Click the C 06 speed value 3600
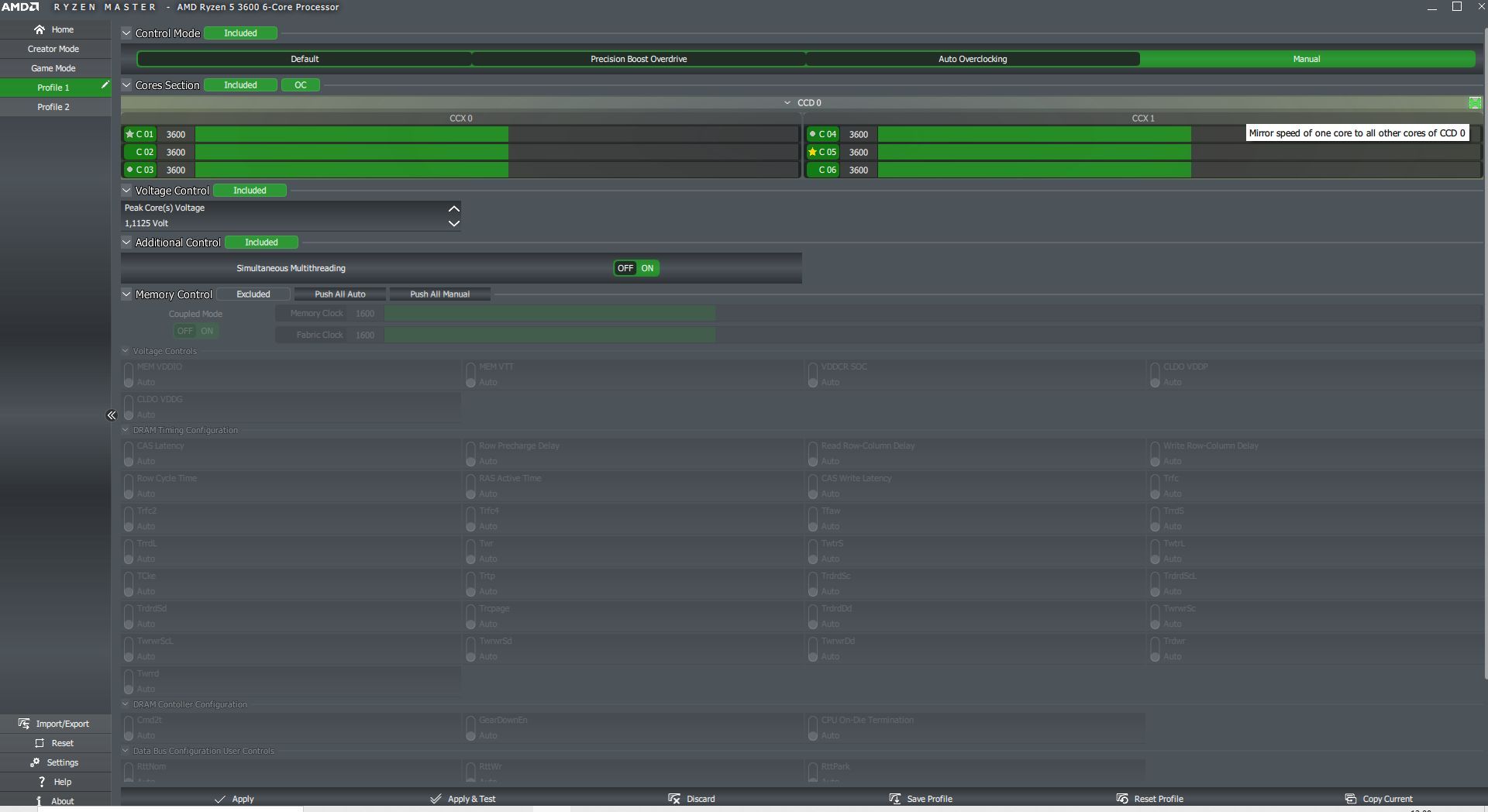 click(859, 170)
